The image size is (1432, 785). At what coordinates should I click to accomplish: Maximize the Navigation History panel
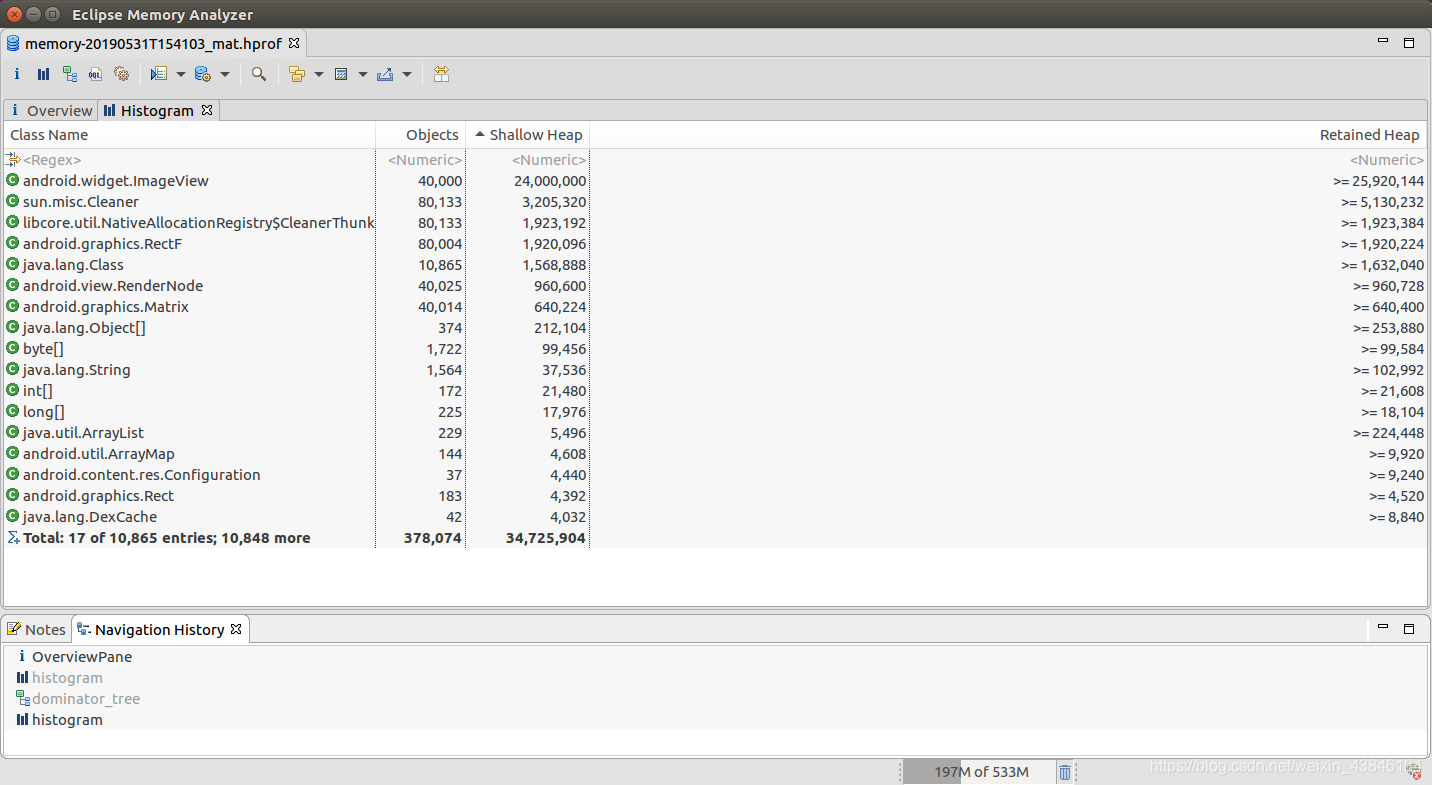pos(1409,628)
